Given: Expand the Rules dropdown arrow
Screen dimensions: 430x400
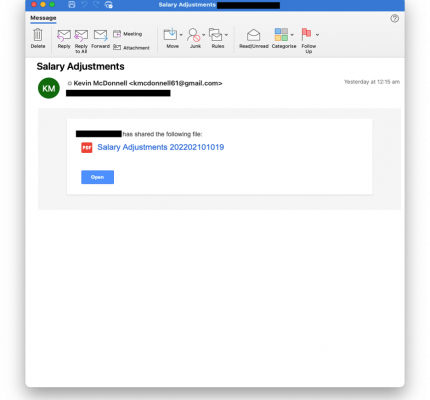Looking at the screenshot, I should (226, 35).
